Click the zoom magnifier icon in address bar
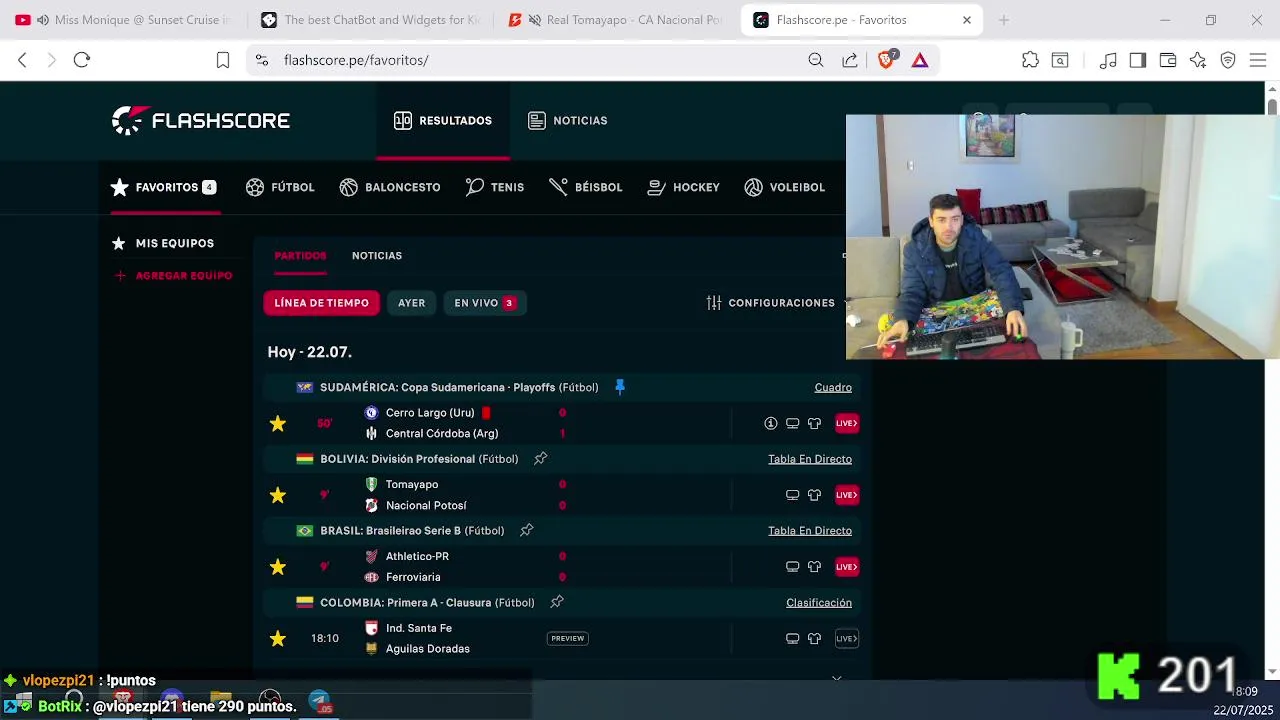Screen dimensions: 1280x720 (816, 60)
